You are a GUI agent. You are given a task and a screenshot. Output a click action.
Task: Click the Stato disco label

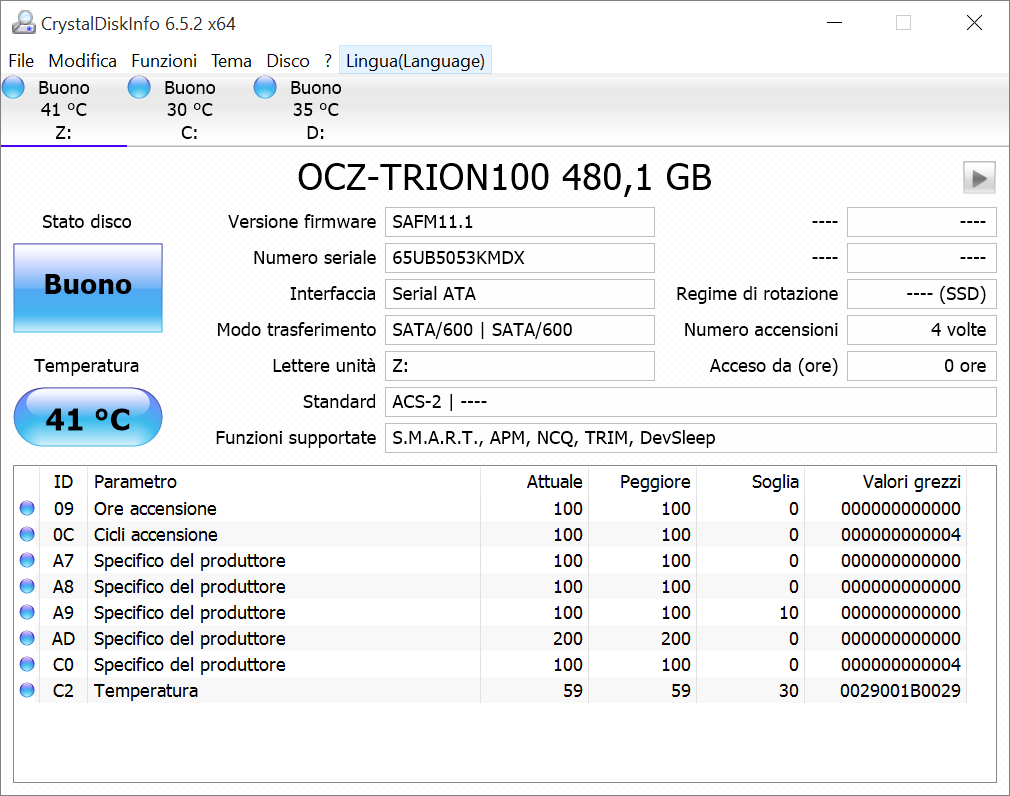point(87,222)
